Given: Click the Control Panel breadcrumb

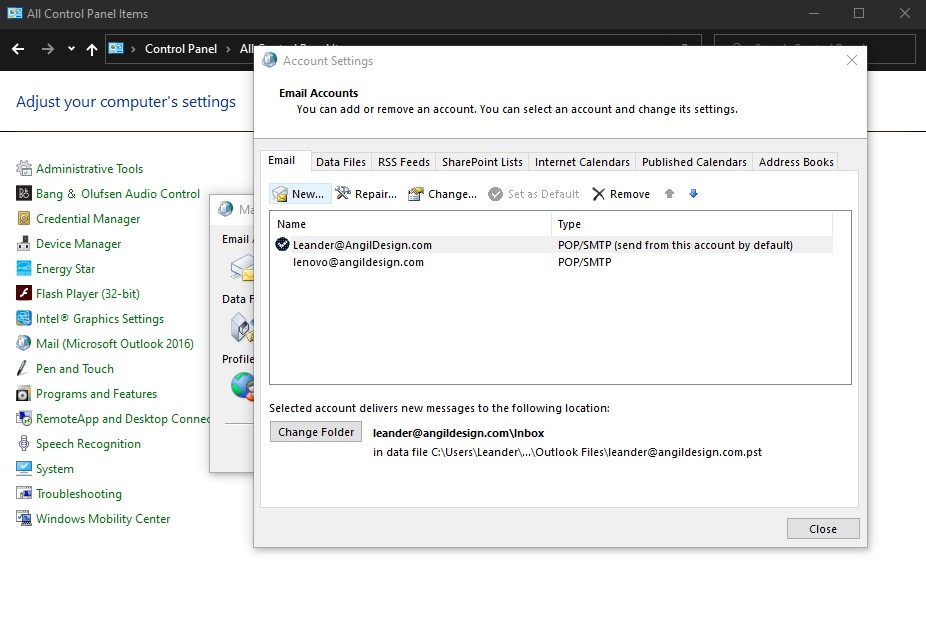Looking at the screenshot, I should pyautogui.click(x=181, y=49).
